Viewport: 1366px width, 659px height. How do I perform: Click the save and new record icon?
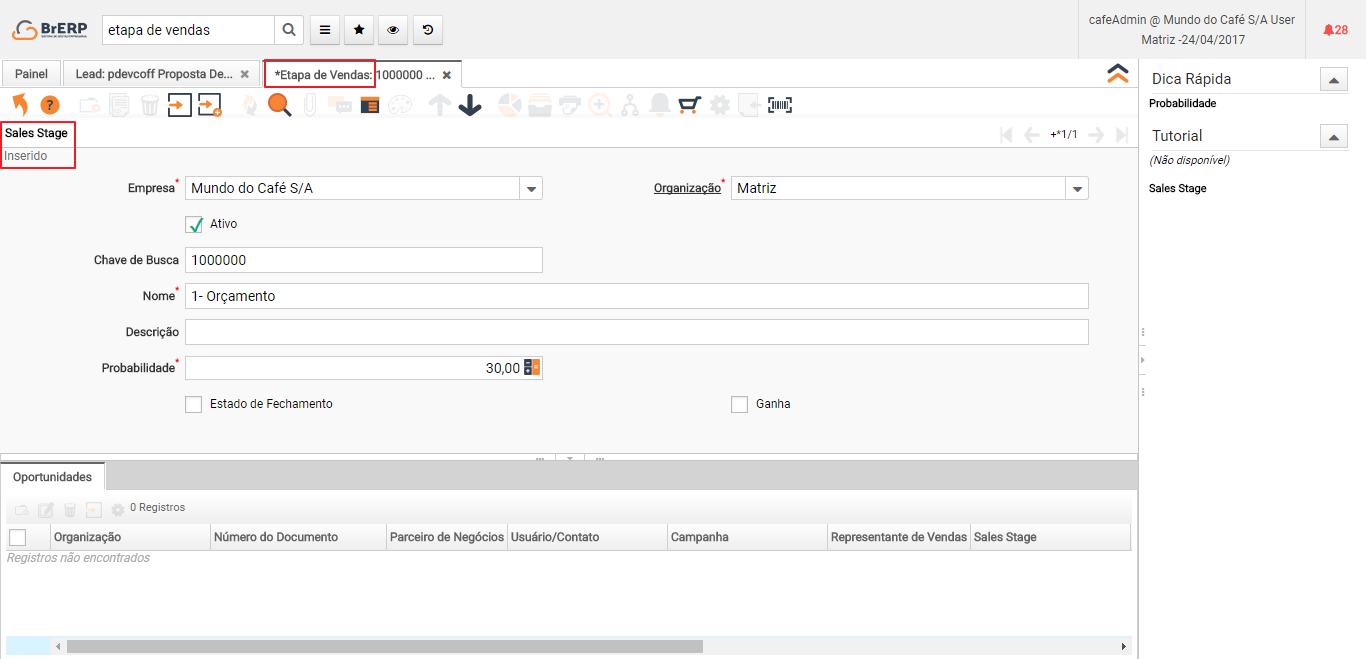pos(209,105)
